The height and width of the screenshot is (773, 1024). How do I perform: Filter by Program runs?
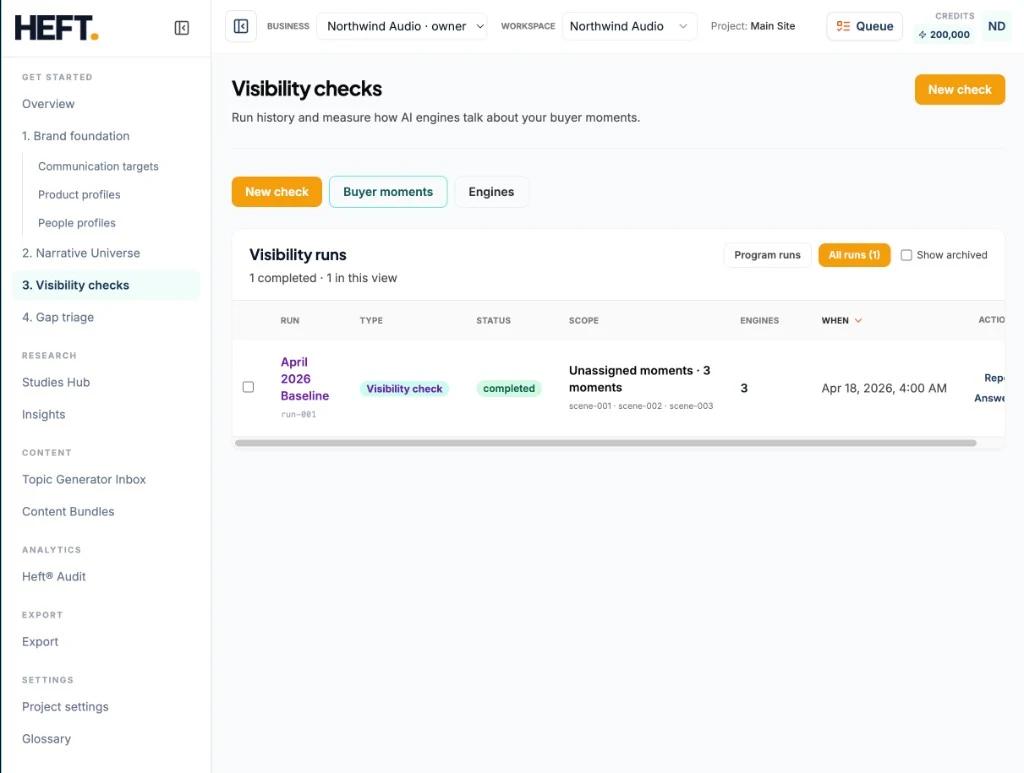tap(767, 255)
